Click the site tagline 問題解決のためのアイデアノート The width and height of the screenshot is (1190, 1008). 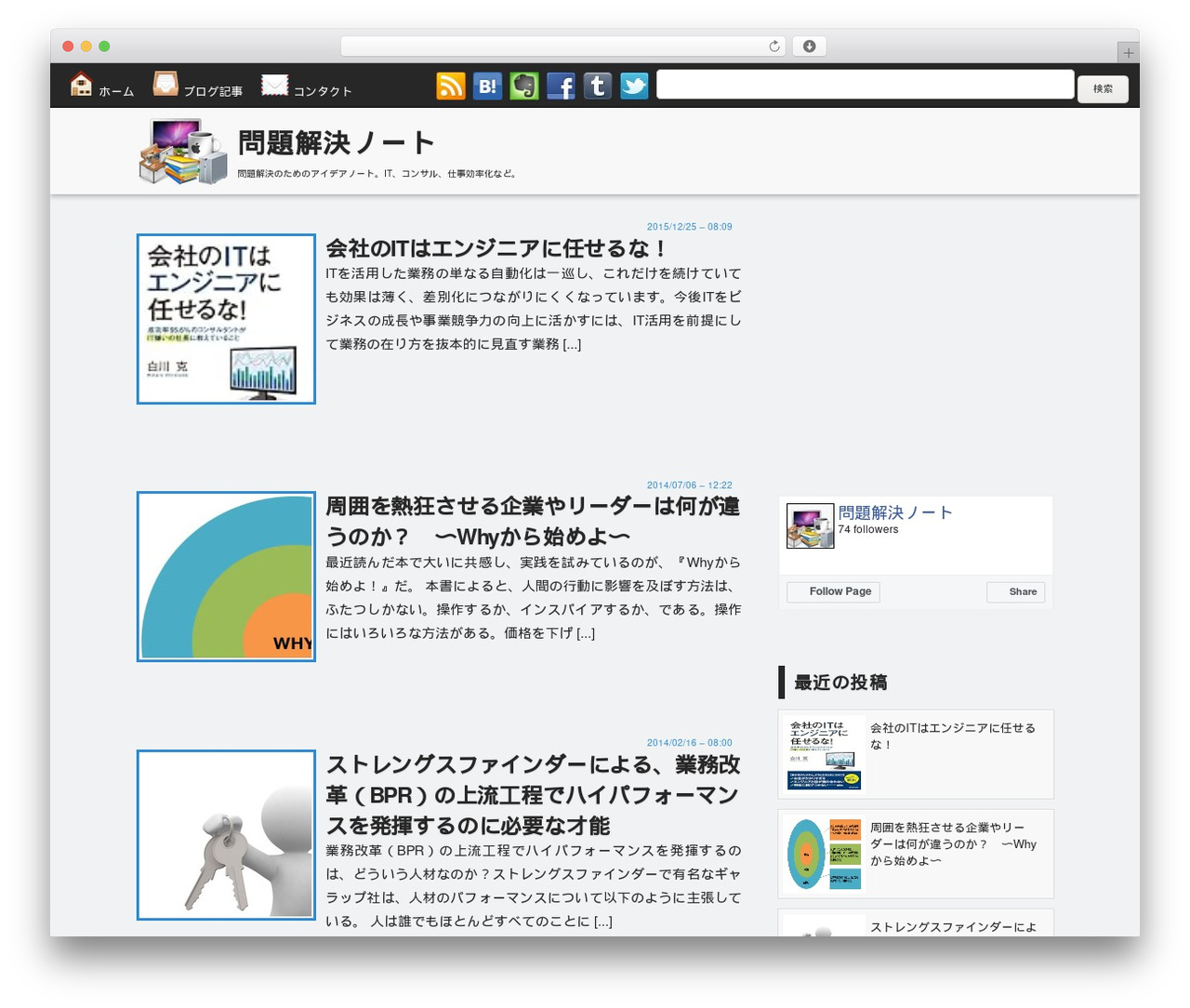(377, 174)
